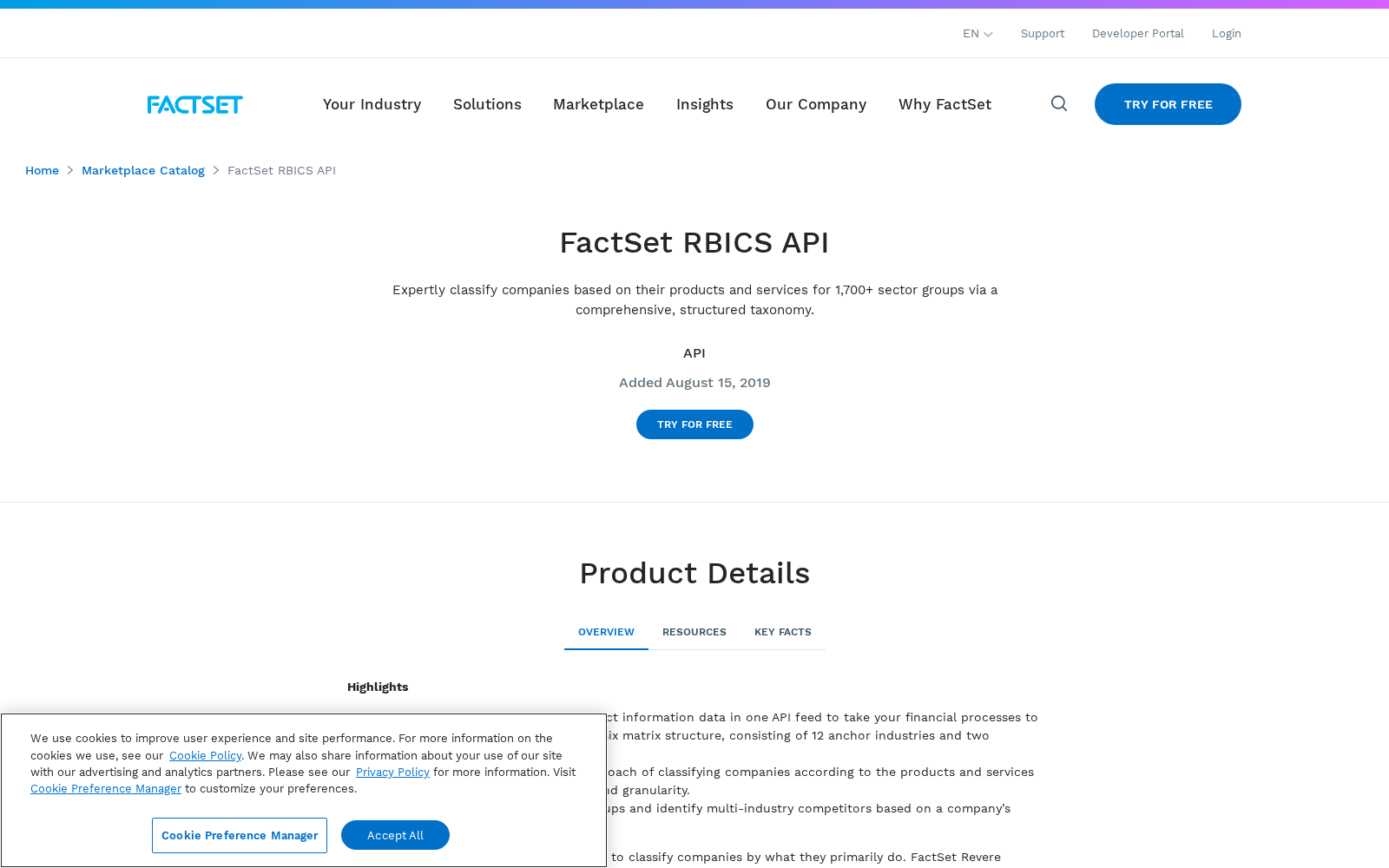Open the Privacy Policy link
1389x868 pixels.
392,772
